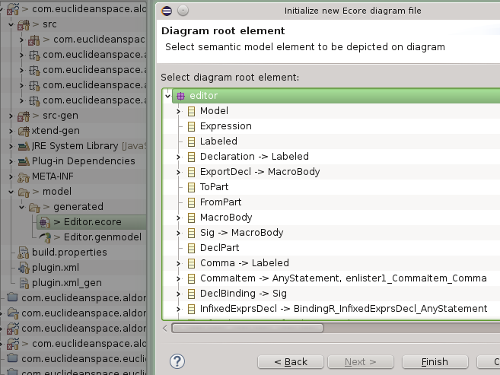Viewport: 500px width, 375px height.
Task: Select plugin.xml_gen in the explorer
Action: tap(67, 283)
